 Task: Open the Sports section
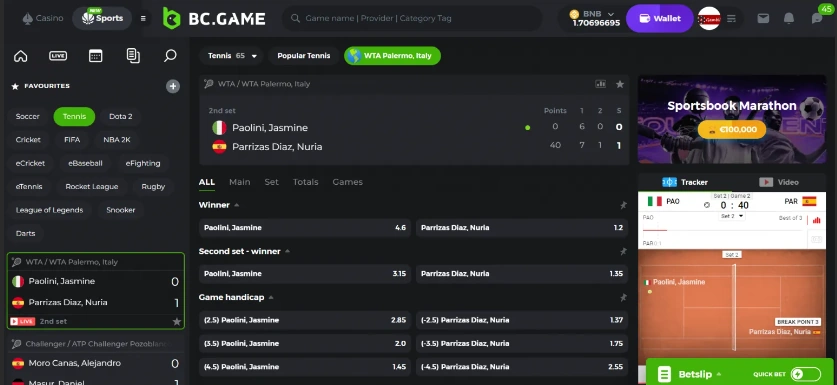pyautogui.click(x=102, y=18)
